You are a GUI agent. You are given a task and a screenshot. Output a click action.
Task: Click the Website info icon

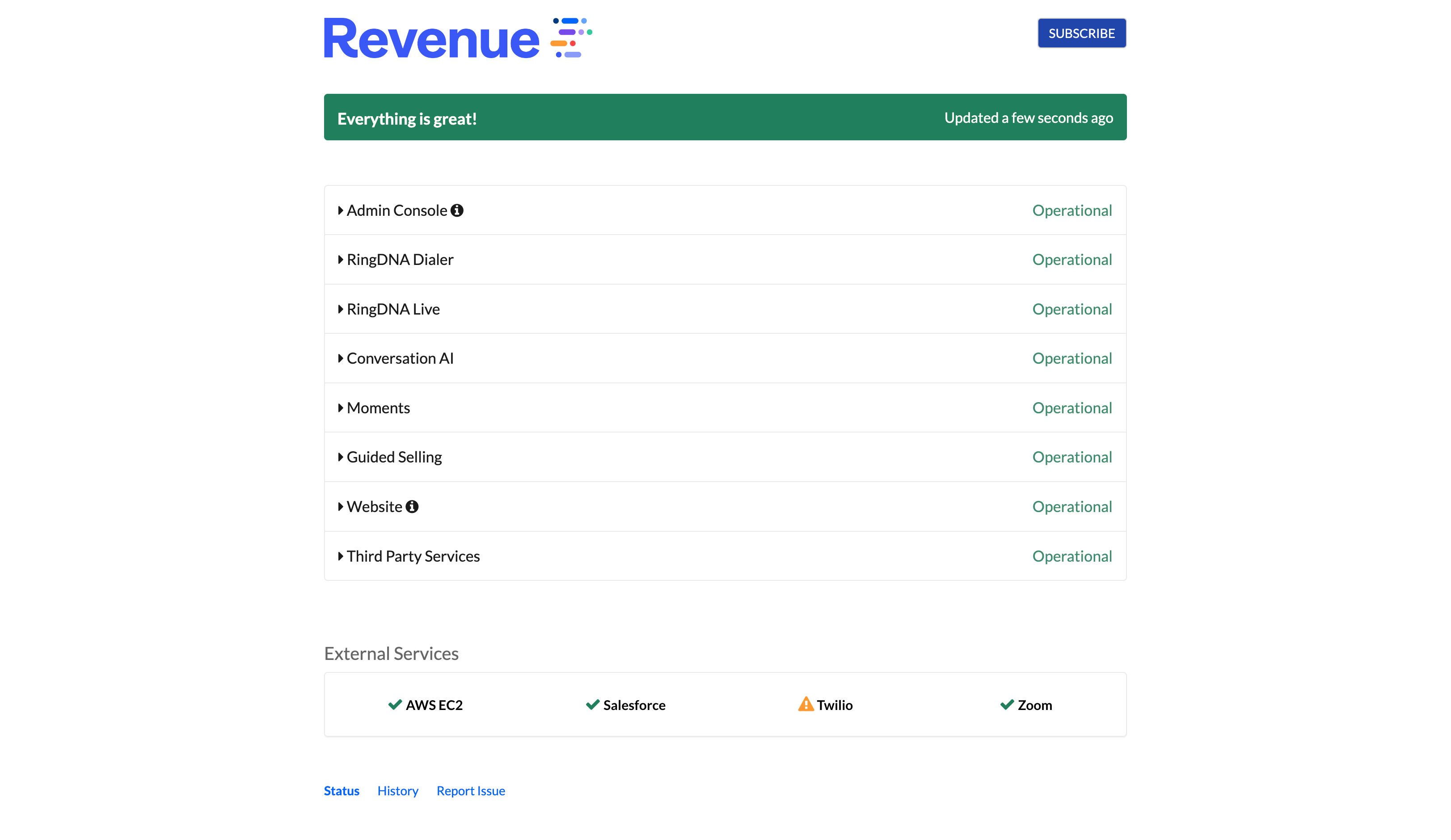click(x=412, y=507)
